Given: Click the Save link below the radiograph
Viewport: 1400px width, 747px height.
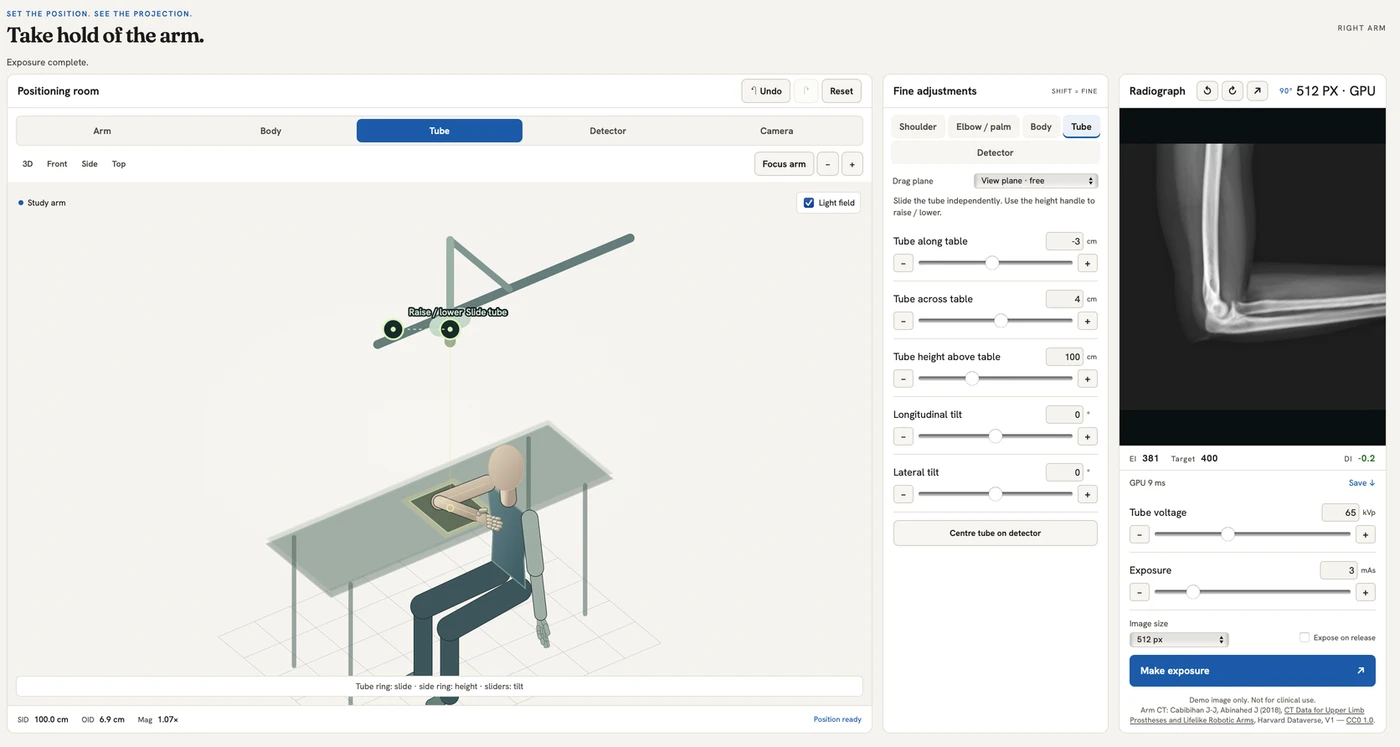Looking at the screenshot, I should coord(1361,483).
